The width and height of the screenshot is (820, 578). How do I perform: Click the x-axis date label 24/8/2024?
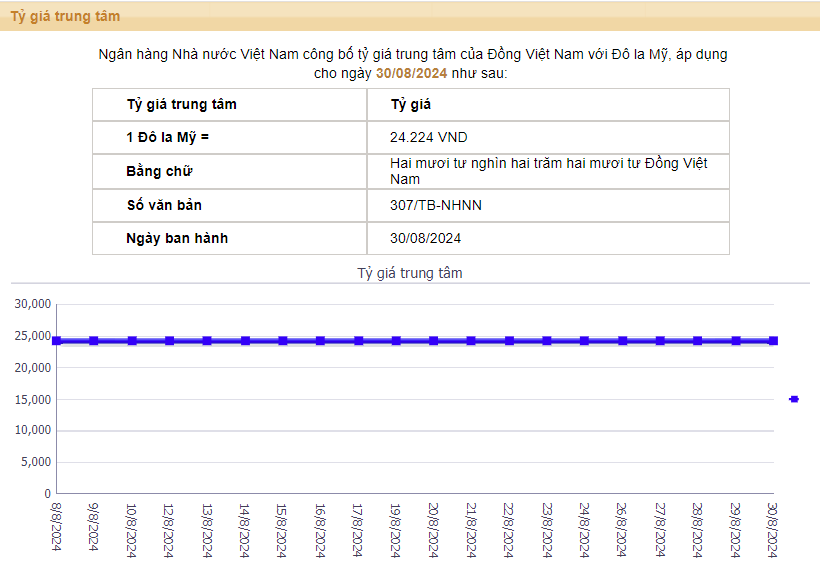[585, 530]
